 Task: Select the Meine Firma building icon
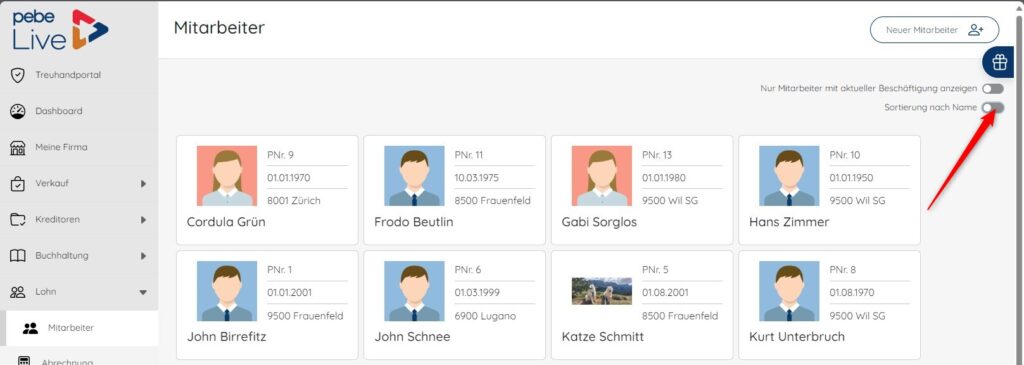click(18, 148)
